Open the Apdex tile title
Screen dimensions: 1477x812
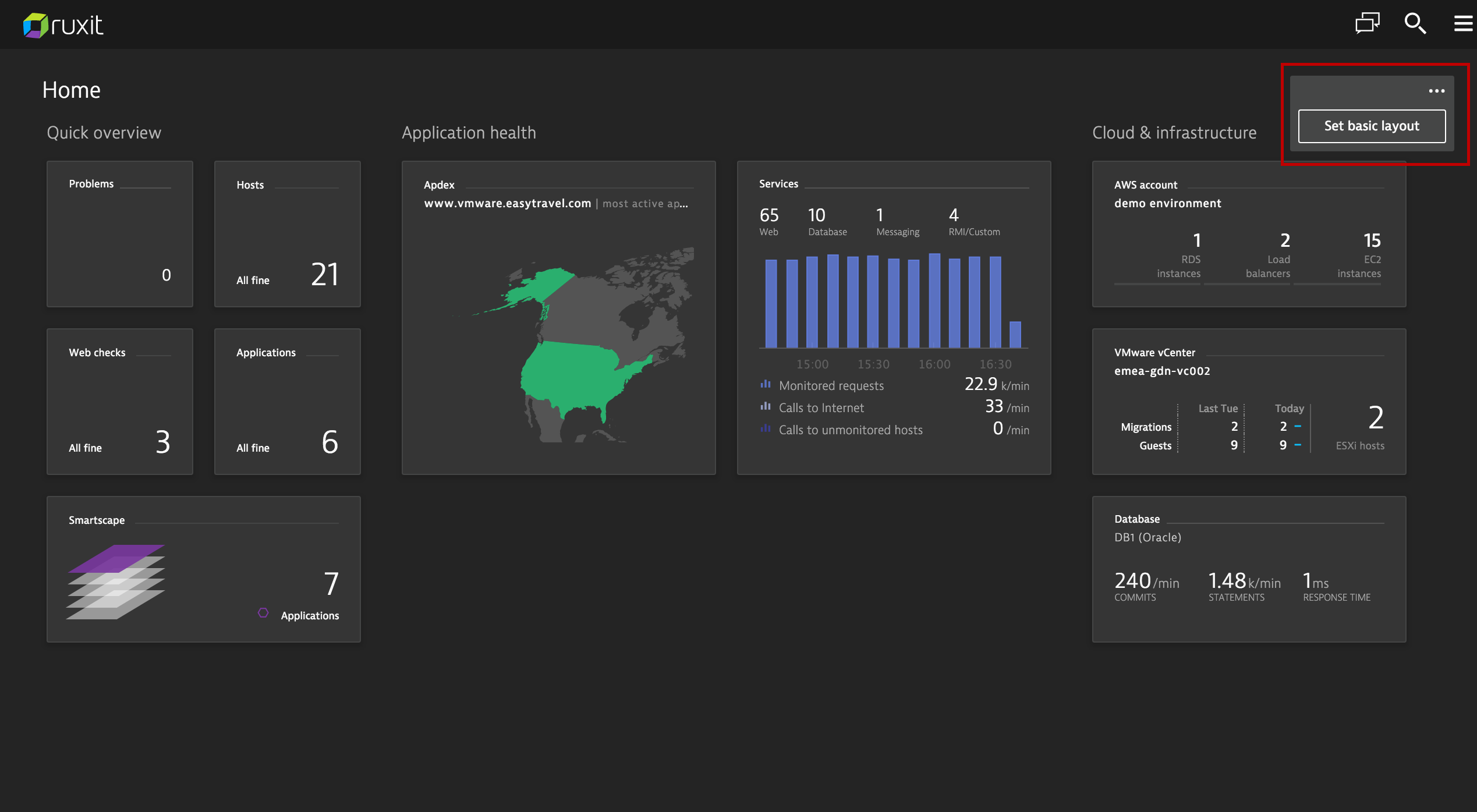[x=439, y=185]
